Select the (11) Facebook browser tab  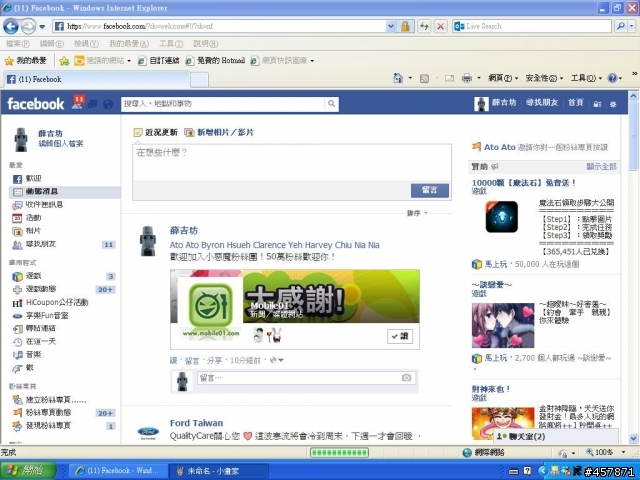tap(97, 79)
